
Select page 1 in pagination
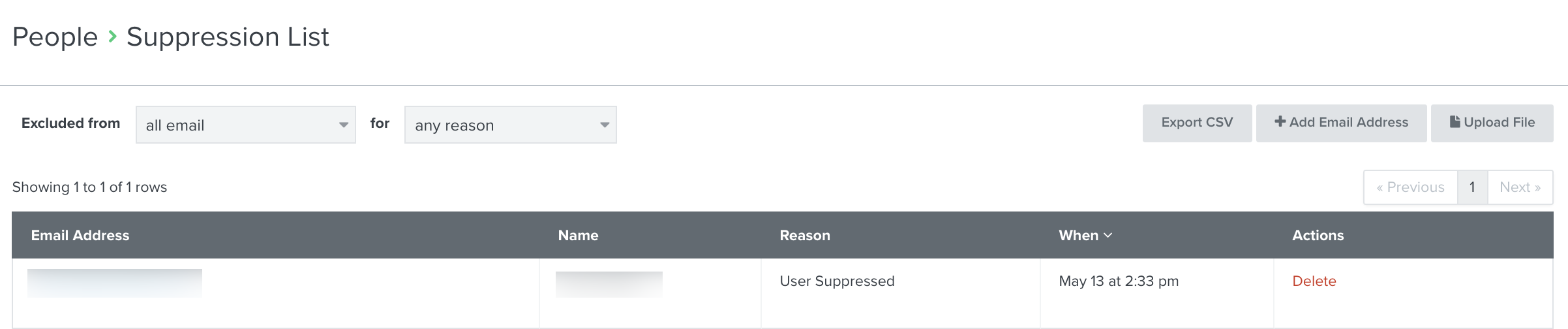tap(1472, 187)
